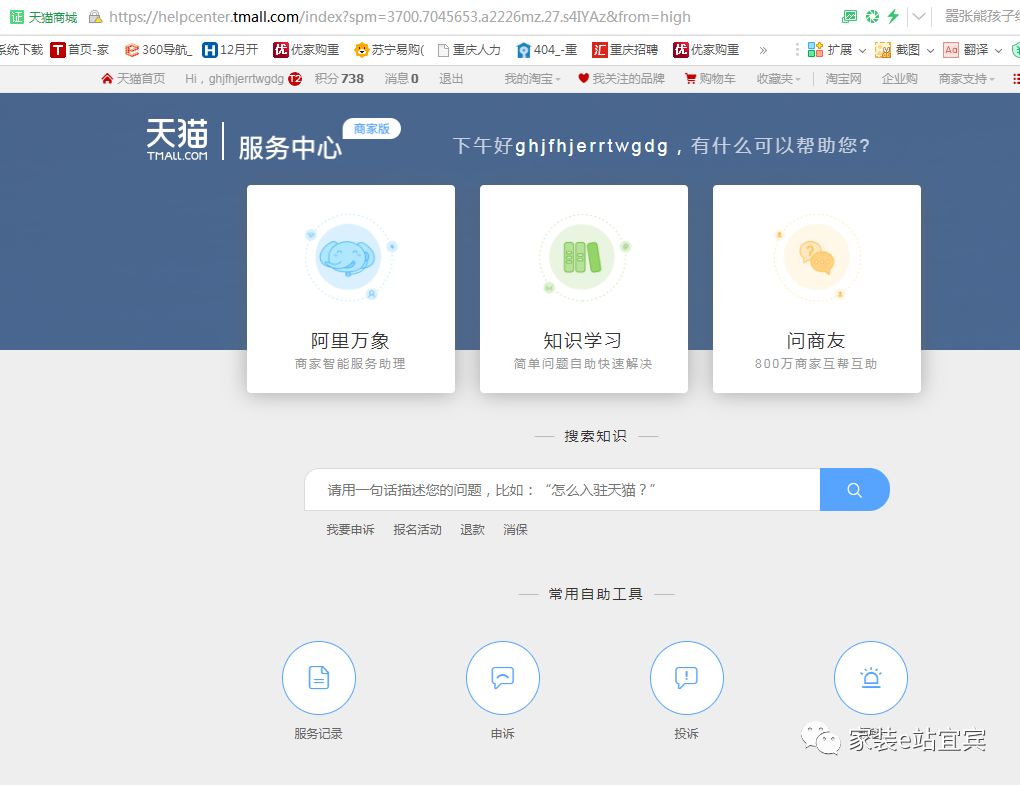Open the 404_重 bookmark
1020x785 pixels.
point(546,49)
